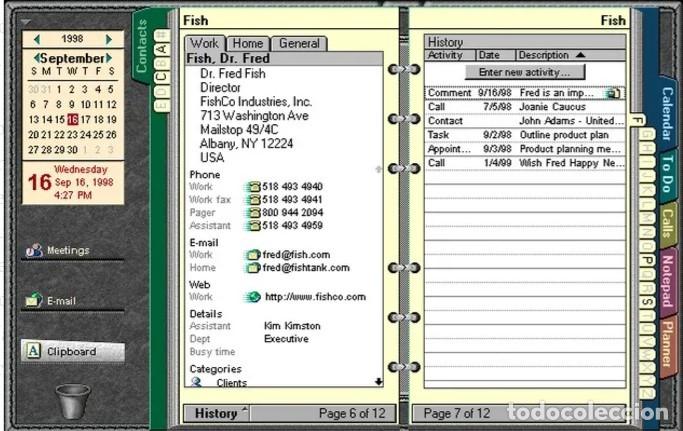Click the Fish, Dr. Fred contact header
The height and width of the screenshot is (431, 683).
coord(284,58)
